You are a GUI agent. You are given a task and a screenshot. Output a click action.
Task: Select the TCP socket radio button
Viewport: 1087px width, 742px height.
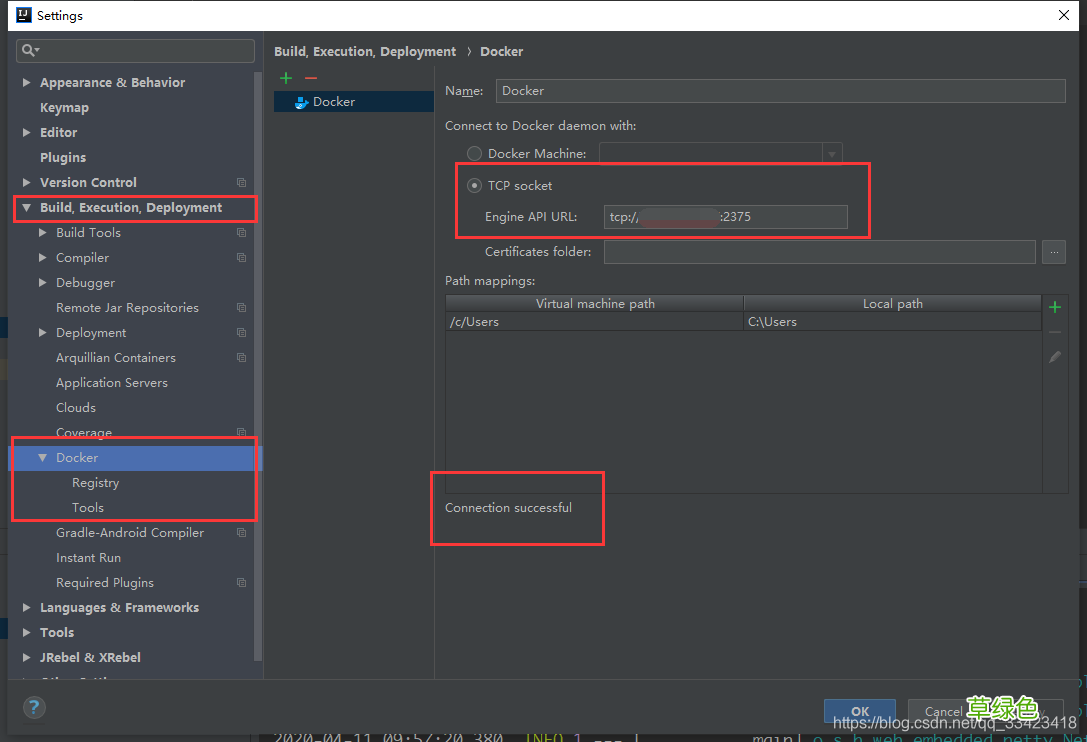pyautogui.click(x=474, y=185)
